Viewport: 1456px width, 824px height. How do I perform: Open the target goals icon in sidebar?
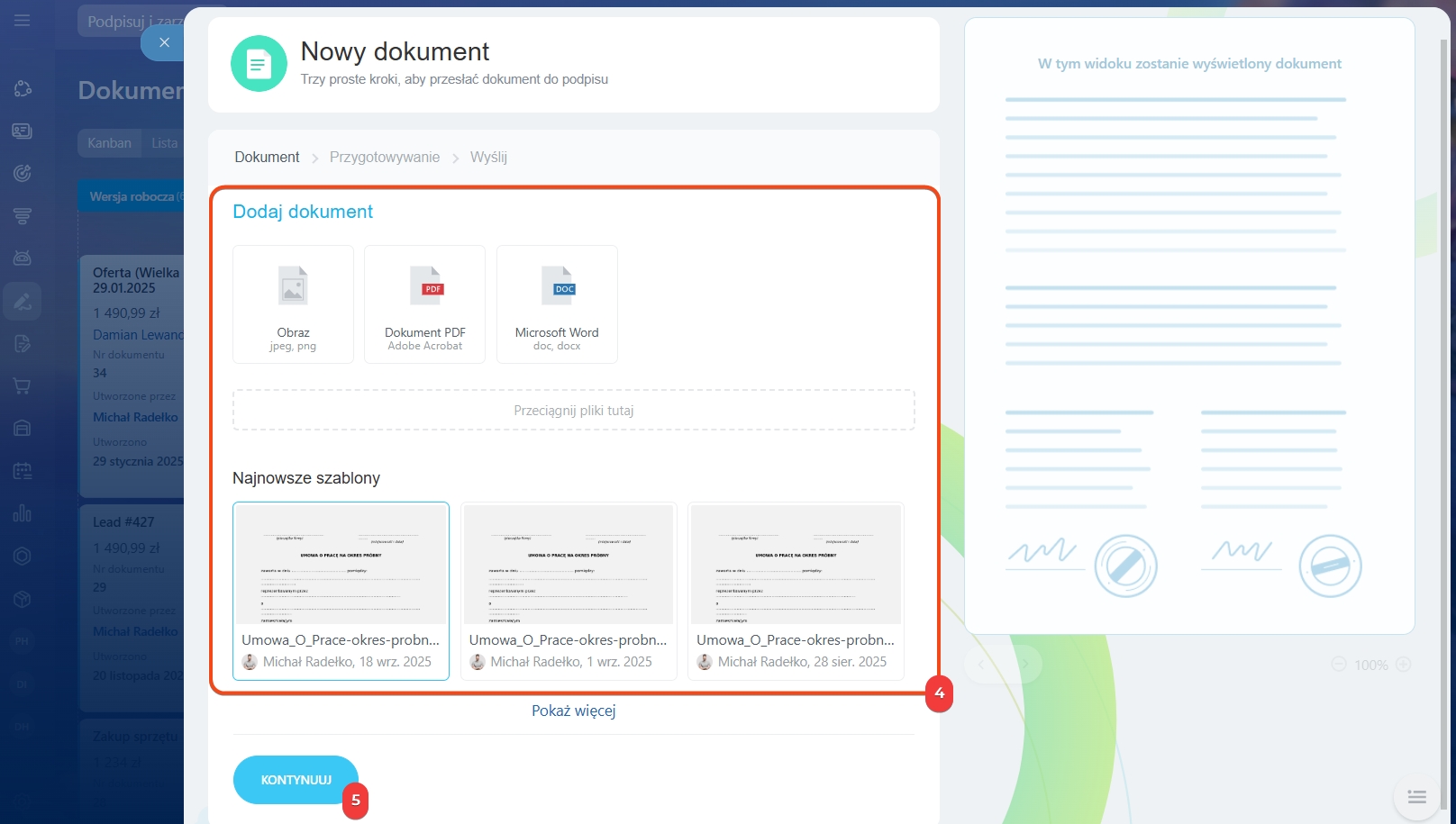pyautogui.click(x=23, y=173)
